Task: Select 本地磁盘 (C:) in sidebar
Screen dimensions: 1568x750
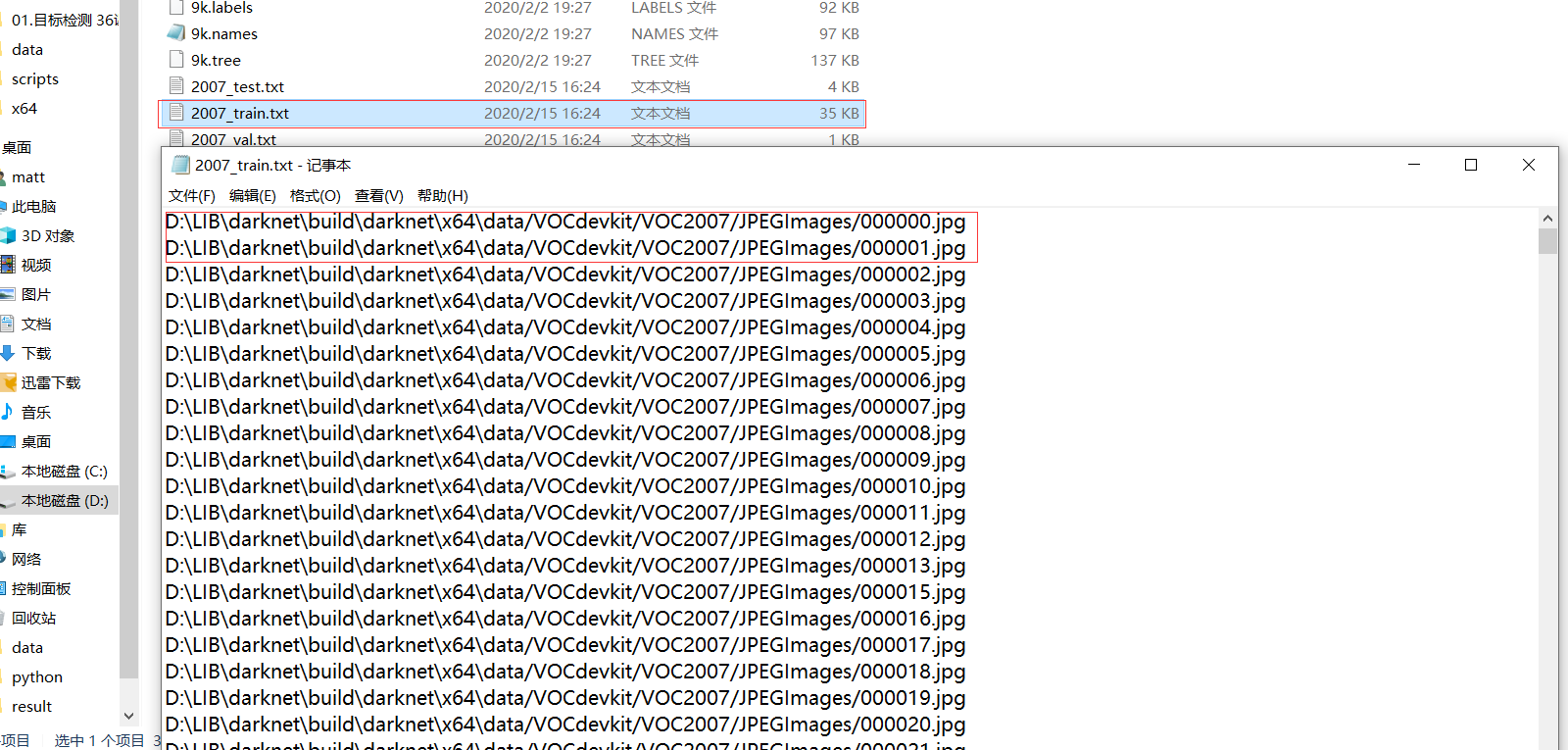Action: coord(65,471)
